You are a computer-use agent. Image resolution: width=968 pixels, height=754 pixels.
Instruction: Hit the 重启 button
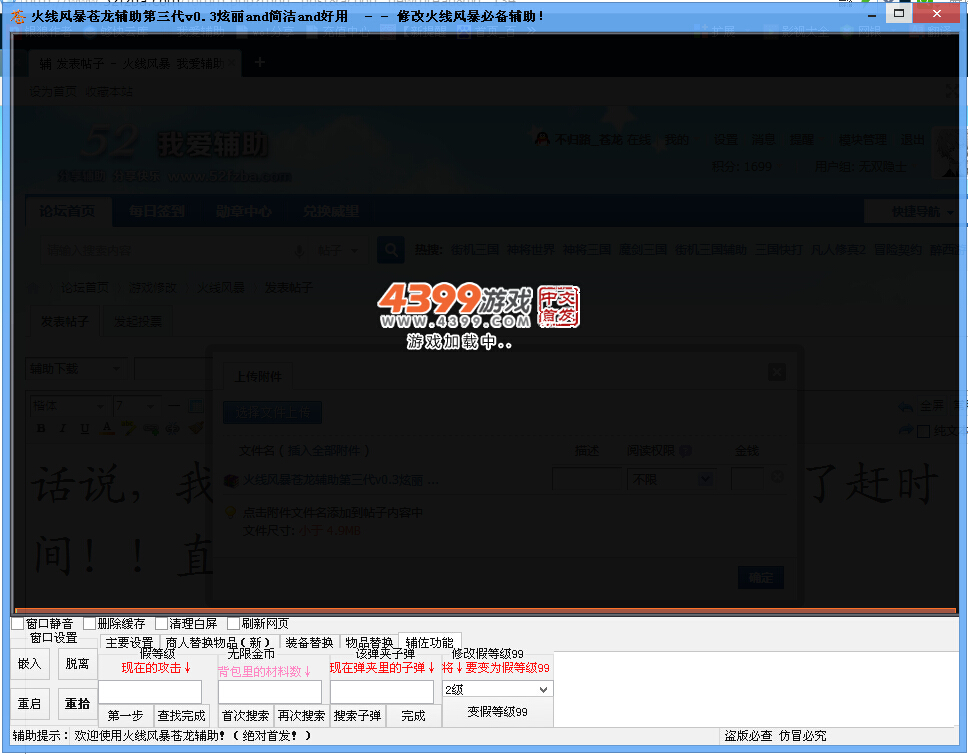click(x=30, y=703)
